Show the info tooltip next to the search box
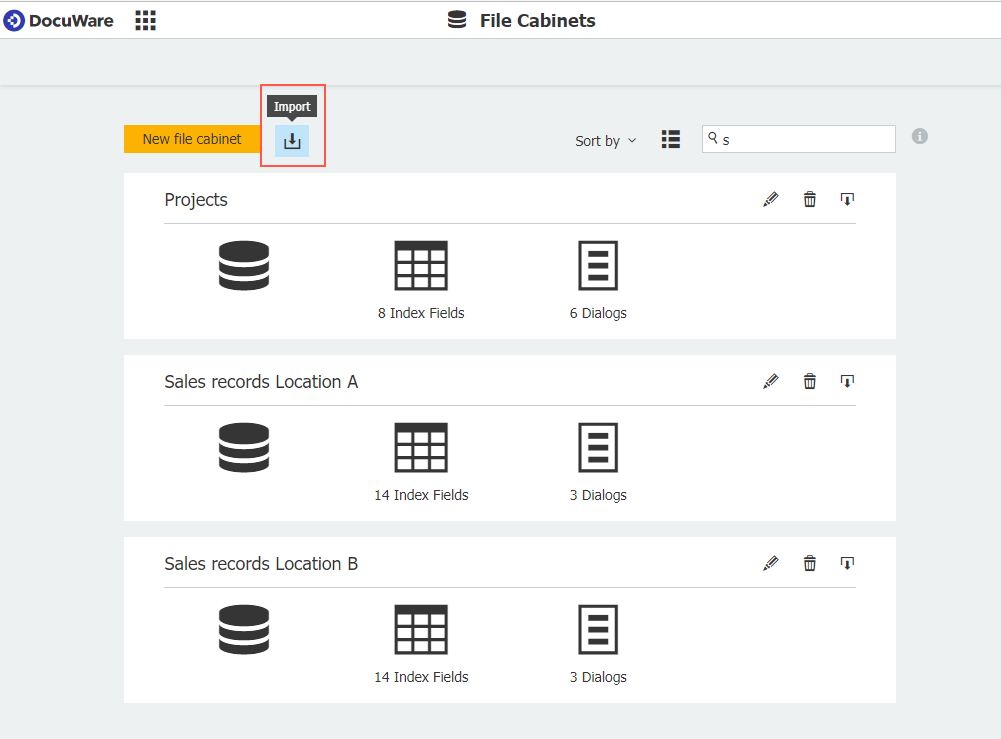Image resolution: width=1001 pixels, height=739 pixels. [x=919, y=136]
